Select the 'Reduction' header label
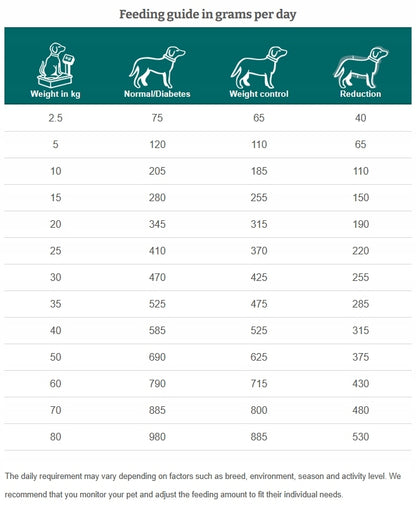 click(x=360, y=94)
